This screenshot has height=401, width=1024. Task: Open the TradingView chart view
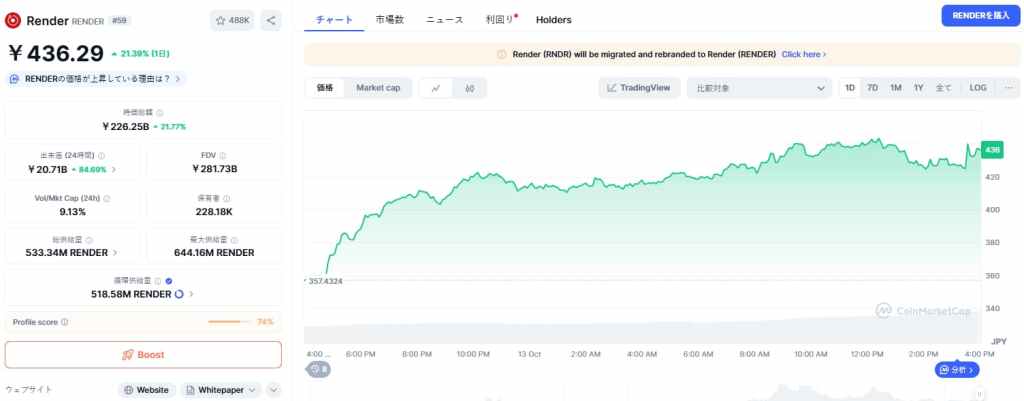638,88
